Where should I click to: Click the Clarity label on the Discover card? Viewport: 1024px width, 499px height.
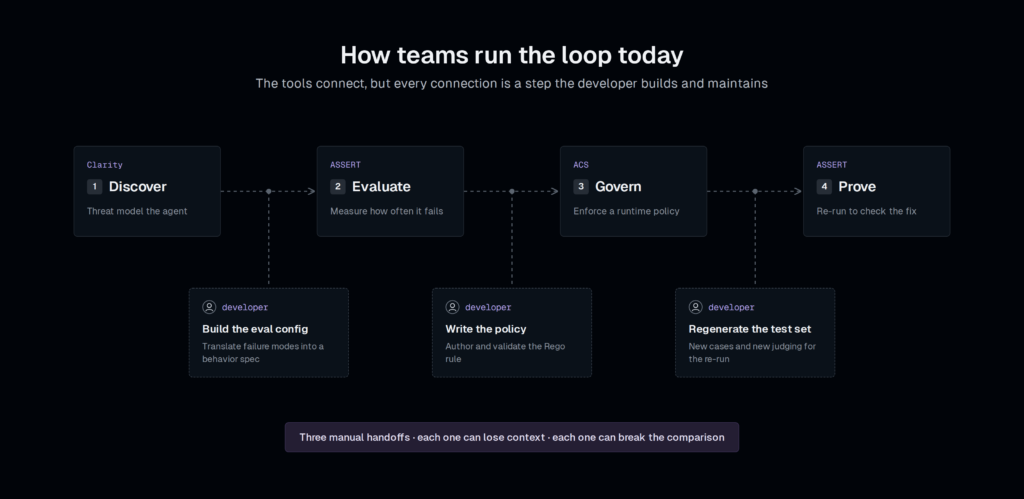click(x=104, y=165)
